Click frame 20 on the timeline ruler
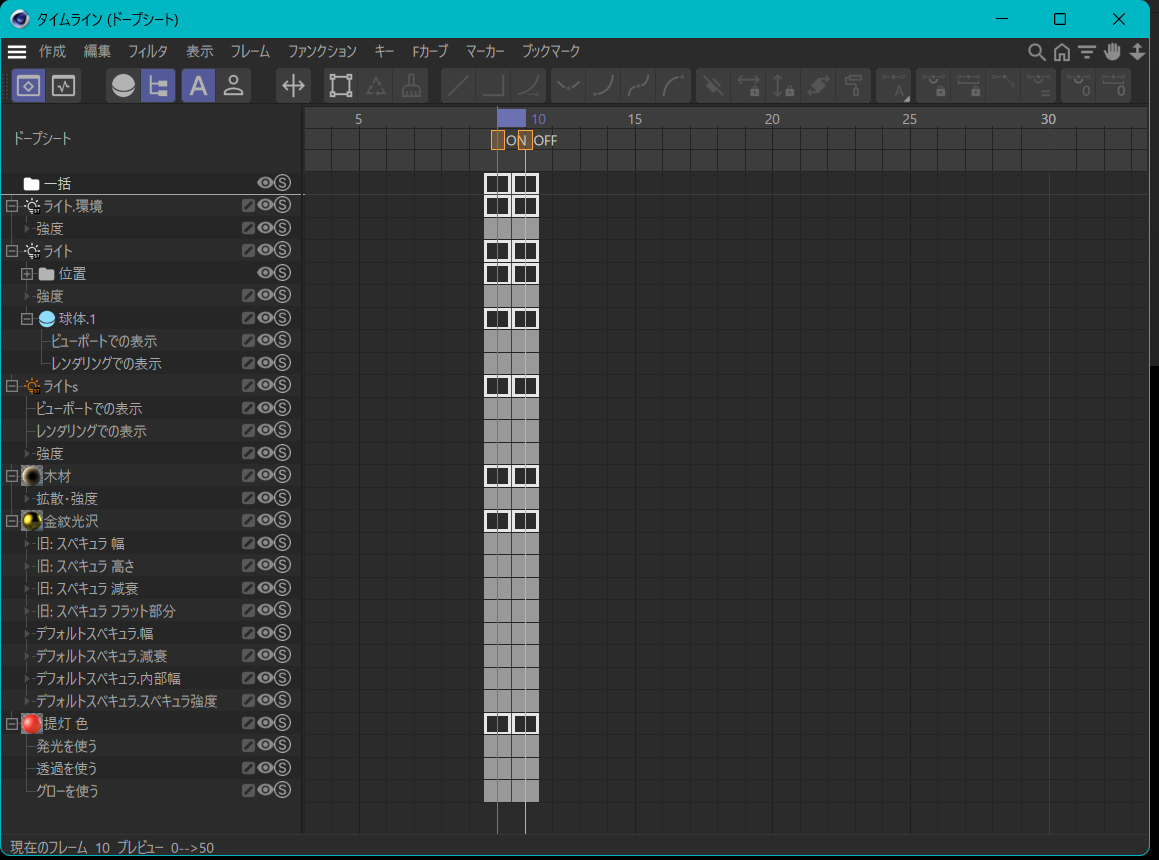This screenshot has height=860, width=1159. click(772, 120)
